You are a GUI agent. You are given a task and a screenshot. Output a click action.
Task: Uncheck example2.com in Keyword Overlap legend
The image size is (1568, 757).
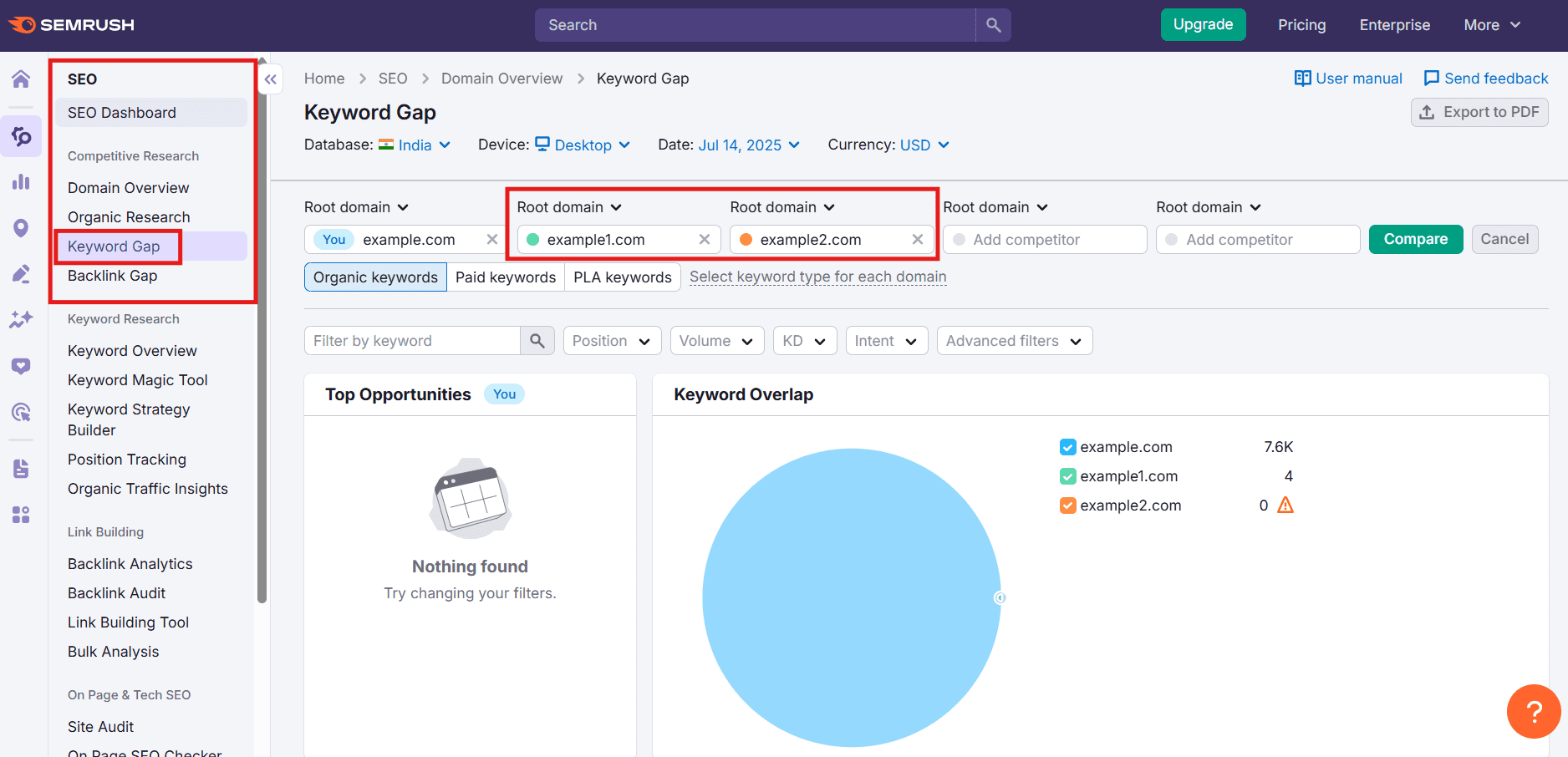(1067, 506)
